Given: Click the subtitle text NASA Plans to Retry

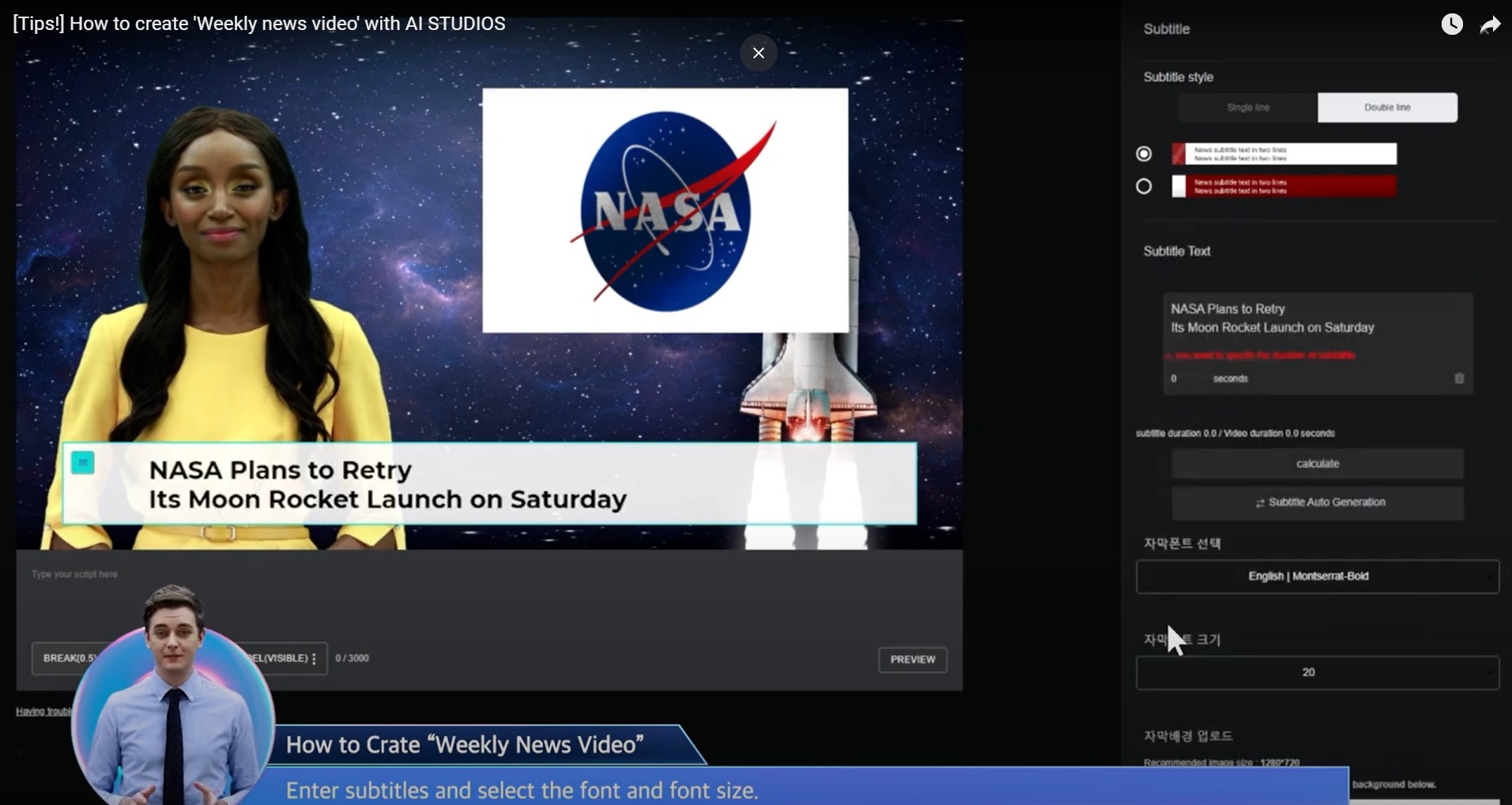Looking at the screenshot, I should (281, 470).
